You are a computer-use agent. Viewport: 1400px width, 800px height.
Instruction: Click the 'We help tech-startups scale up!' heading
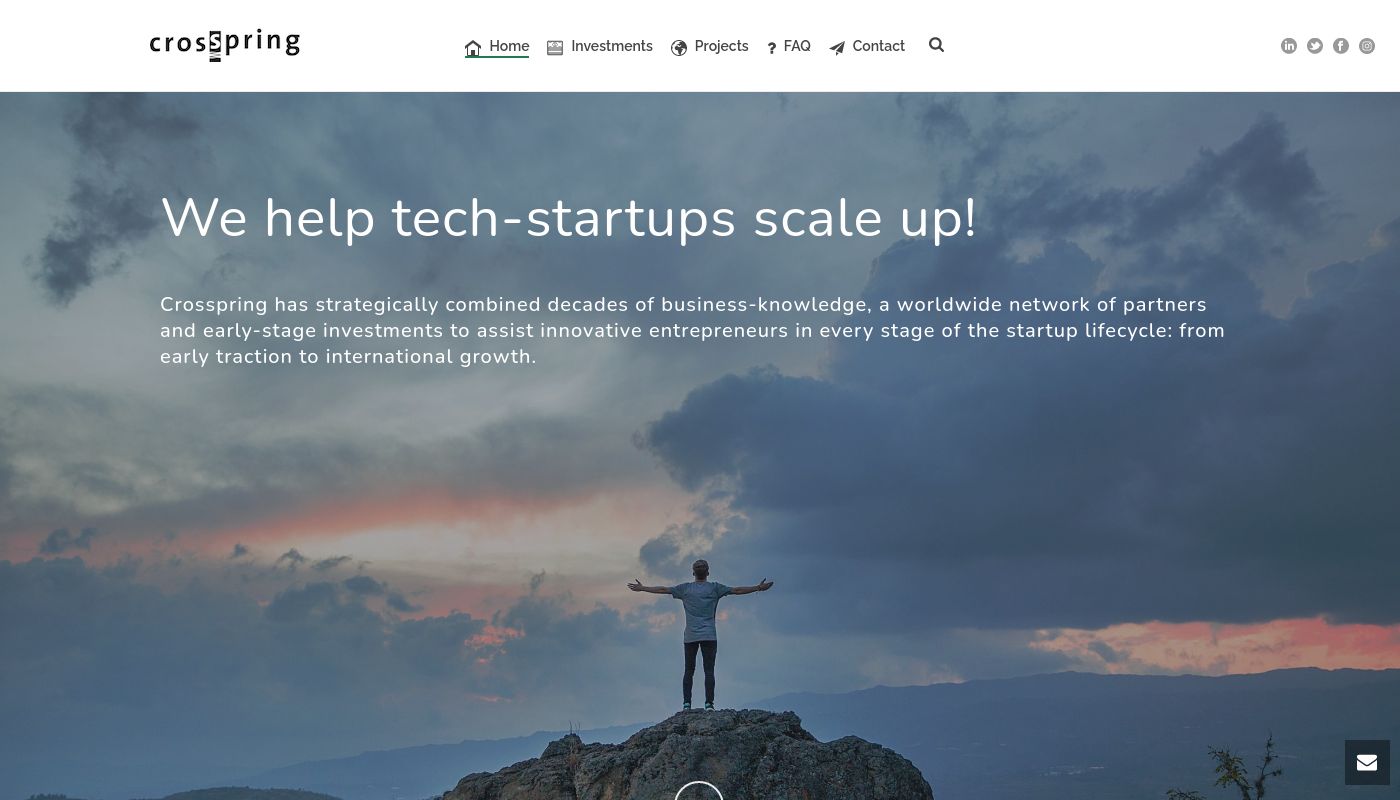point(568,218)
